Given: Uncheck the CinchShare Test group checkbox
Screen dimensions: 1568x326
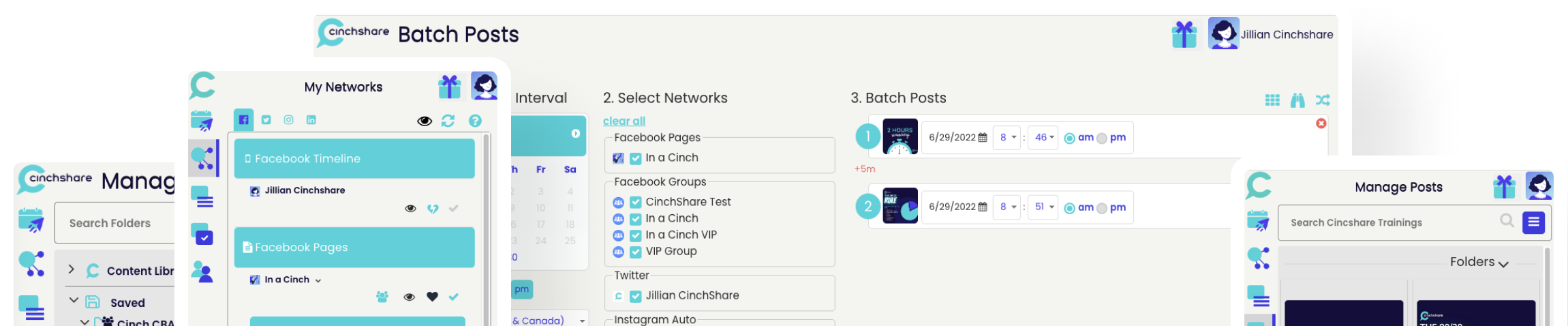Looking at the screenshot, I should coord(635,202).
